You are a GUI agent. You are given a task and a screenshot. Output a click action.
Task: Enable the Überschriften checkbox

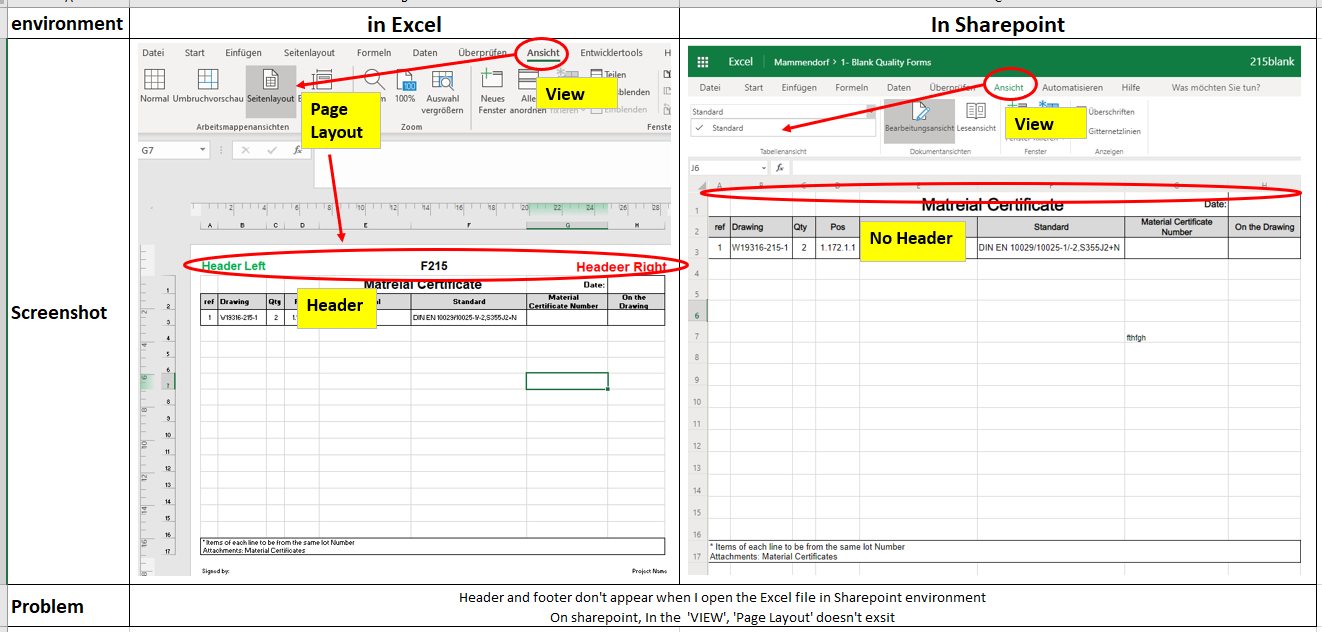tap(1109, 113)
